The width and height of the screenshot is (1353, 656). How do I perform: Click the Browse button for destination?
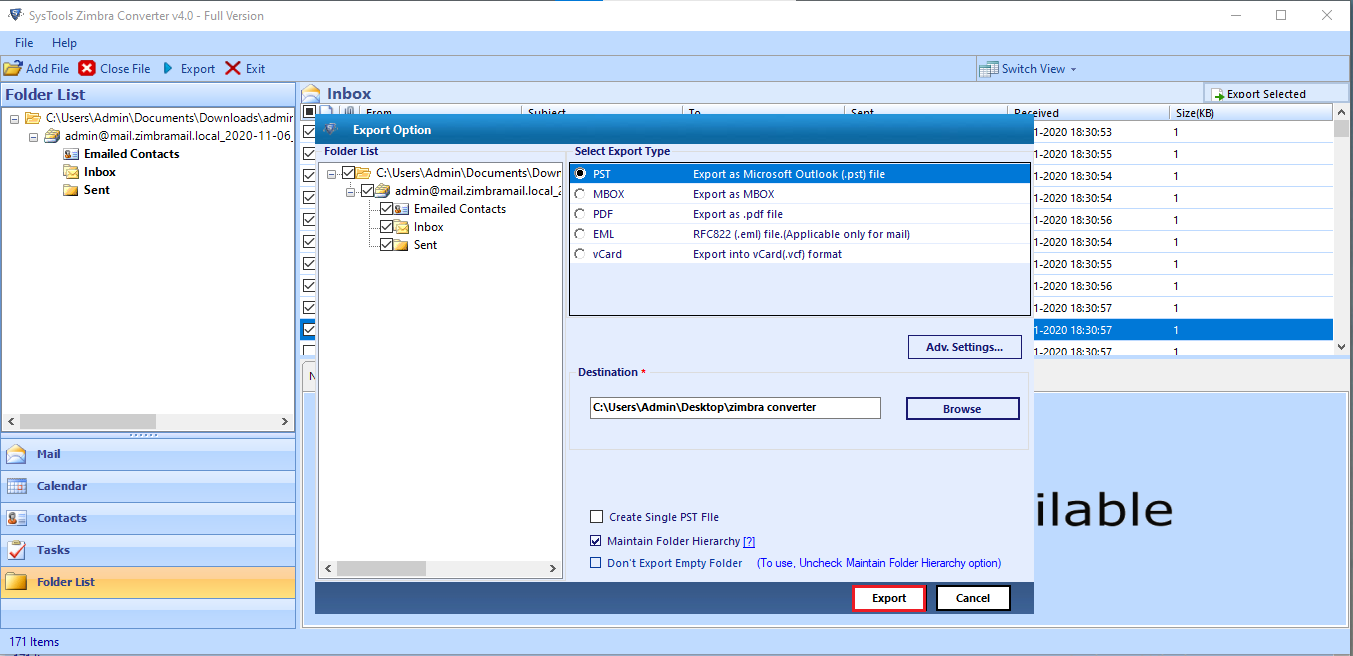(962, 409)
